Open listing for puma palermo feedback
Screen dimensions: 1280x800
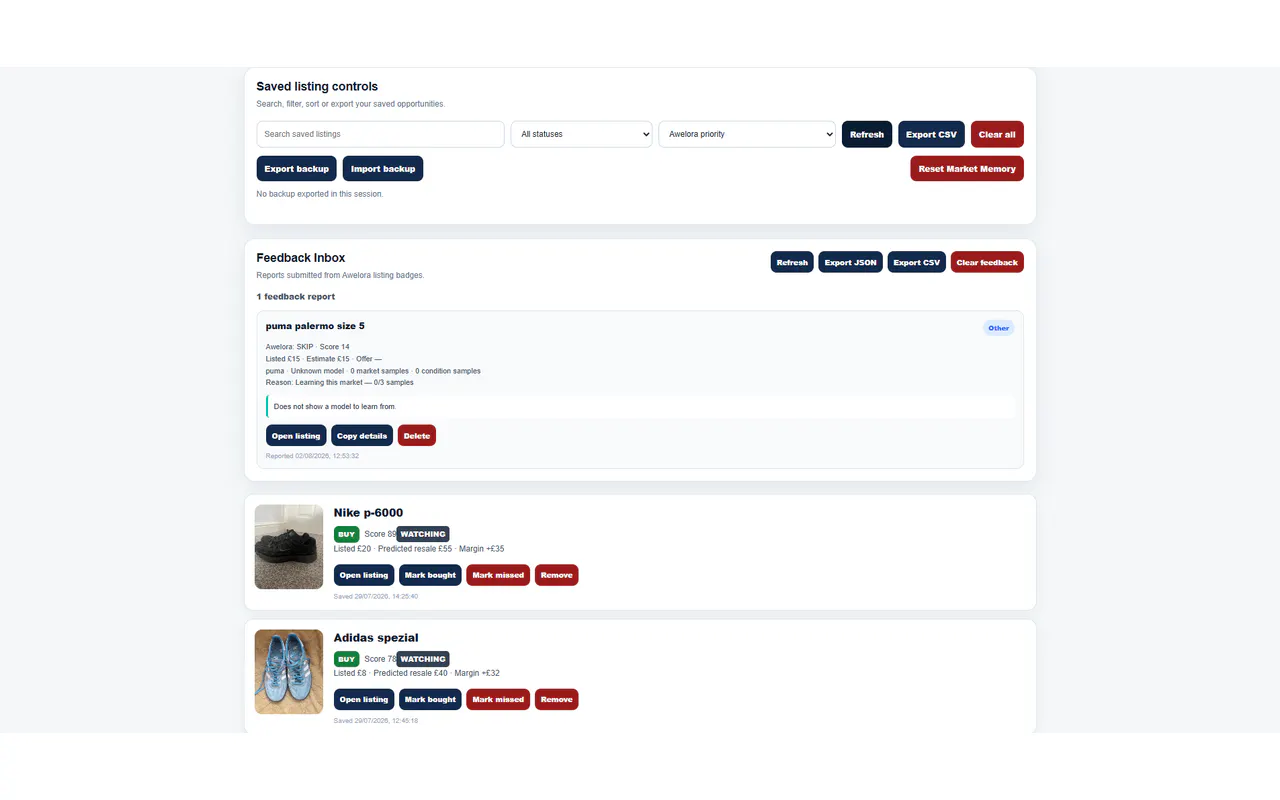click(x=296, y=435)
